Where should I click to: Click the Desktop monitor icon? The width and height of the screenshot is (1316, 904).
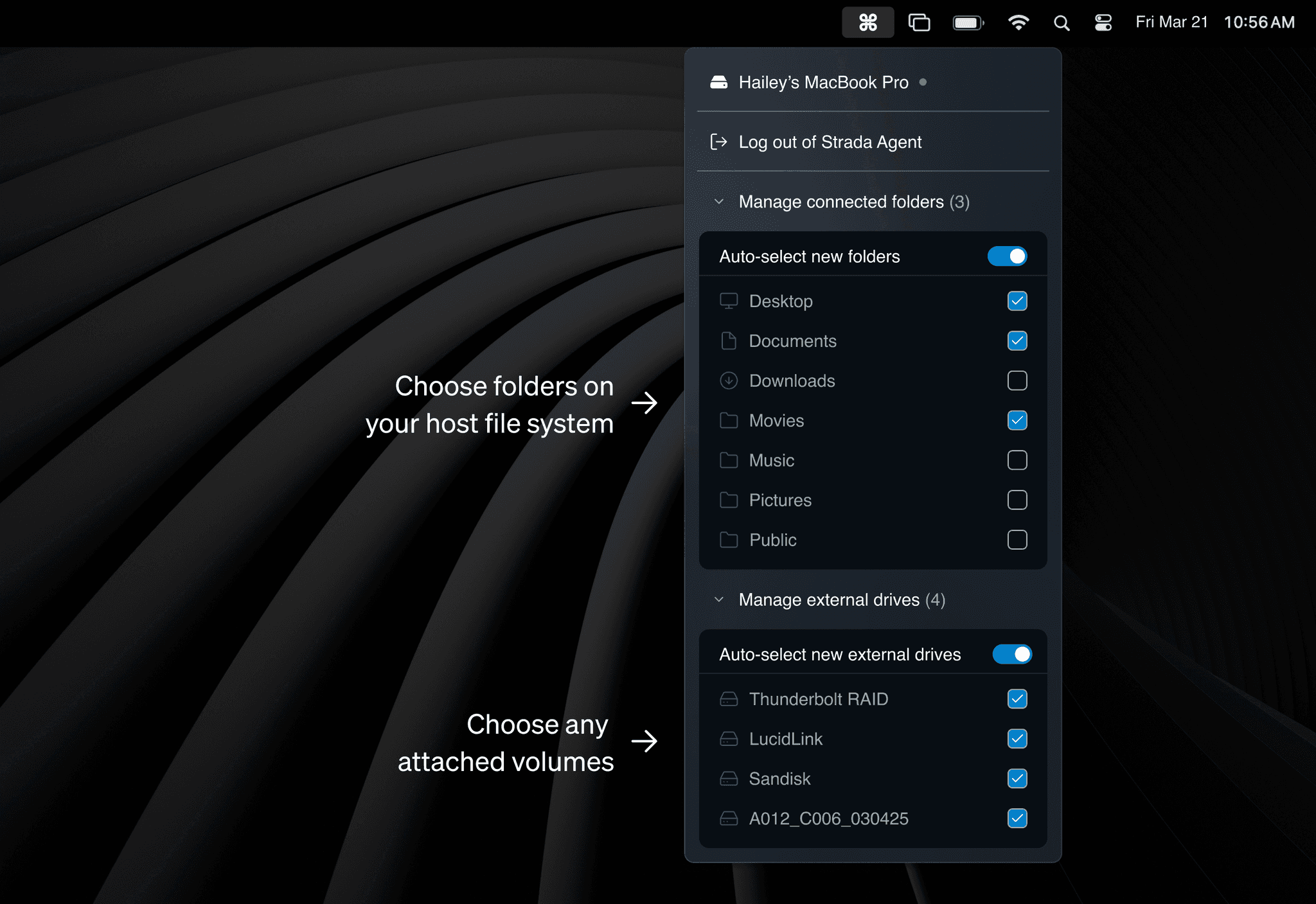pyautogui.click(x=729, y=301)
